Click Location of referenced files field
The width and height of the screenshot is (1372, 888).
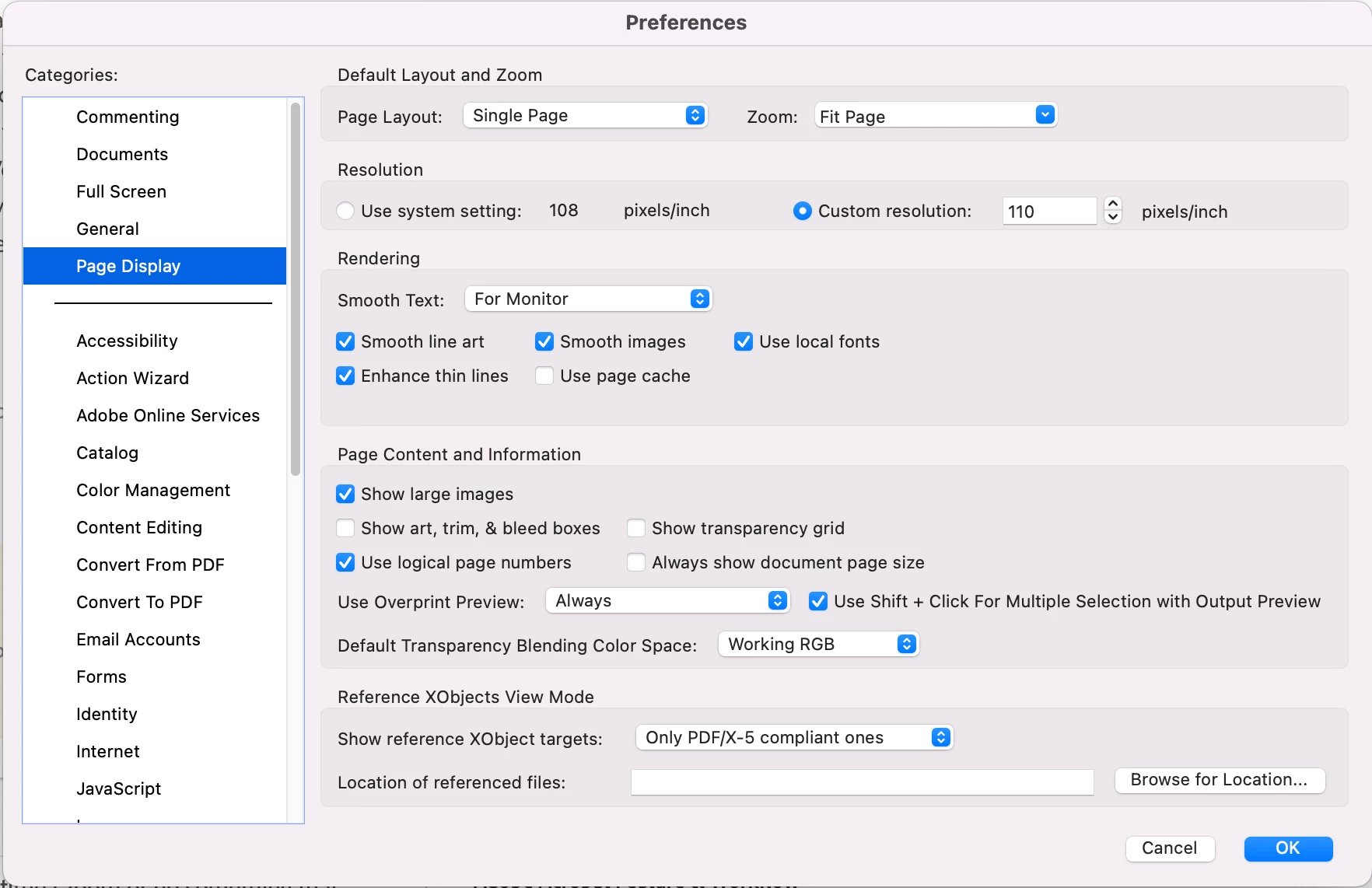point(863,782)
